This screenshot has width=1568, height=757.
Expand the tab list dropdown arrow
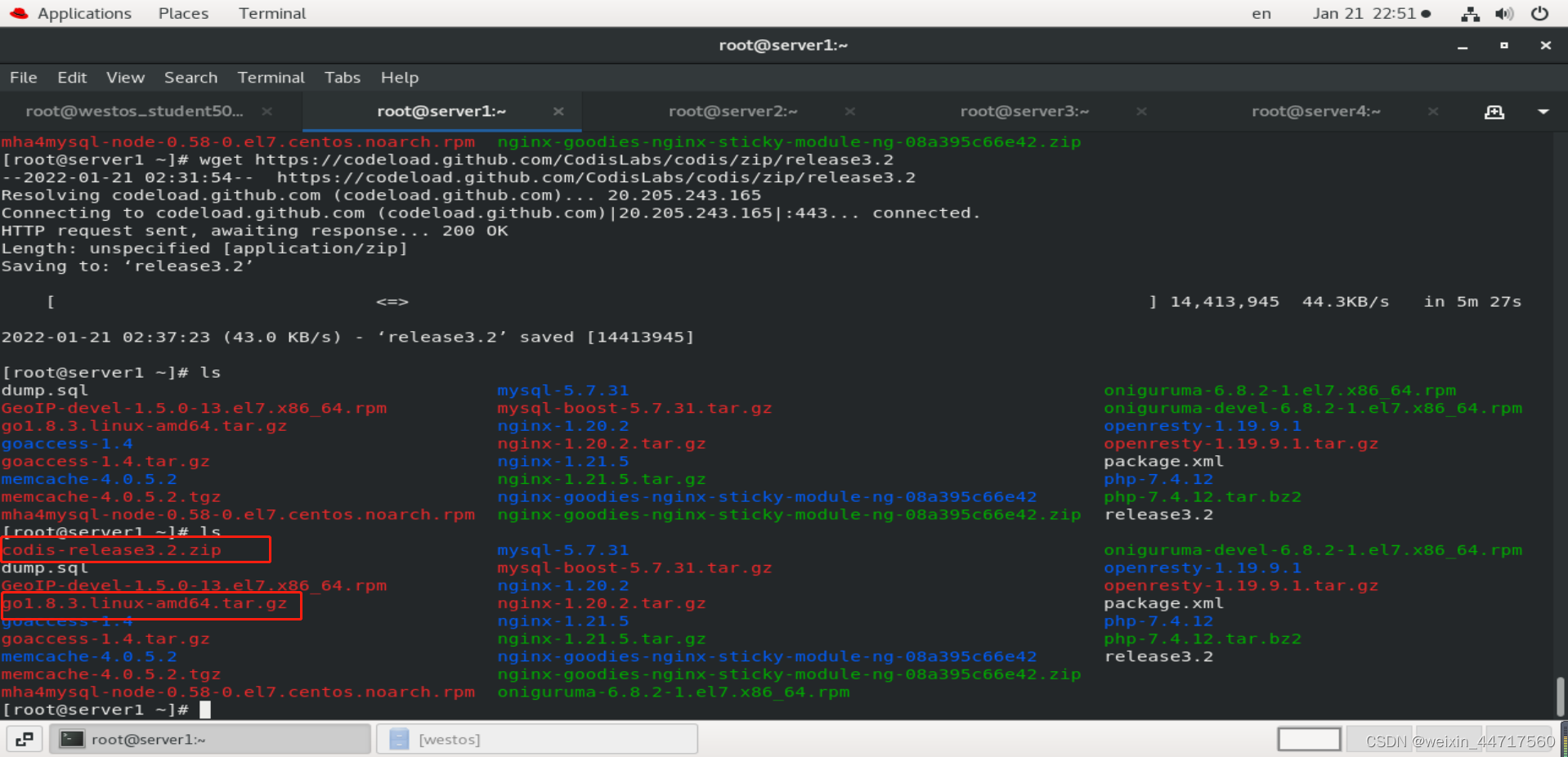(x=1543, y=112)
